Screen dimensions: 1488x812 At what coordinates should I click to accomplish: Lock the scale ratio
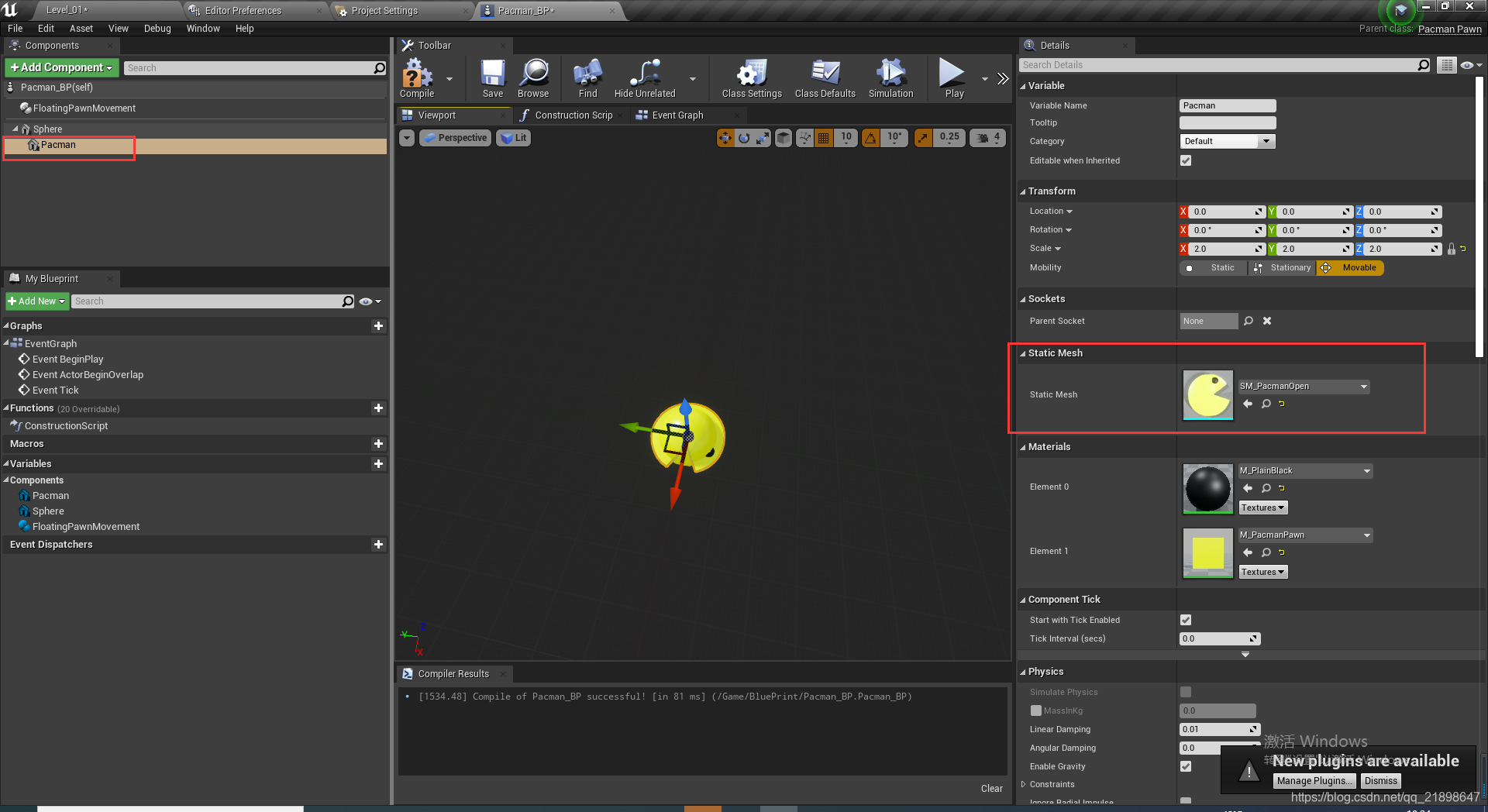(1452, 249)
